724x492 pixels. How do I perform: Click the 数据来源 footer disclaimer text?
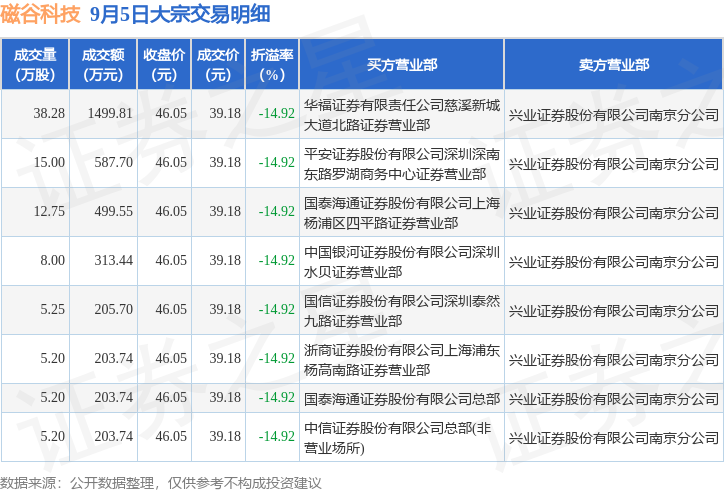pyautogui.click(x=160, y=483)
